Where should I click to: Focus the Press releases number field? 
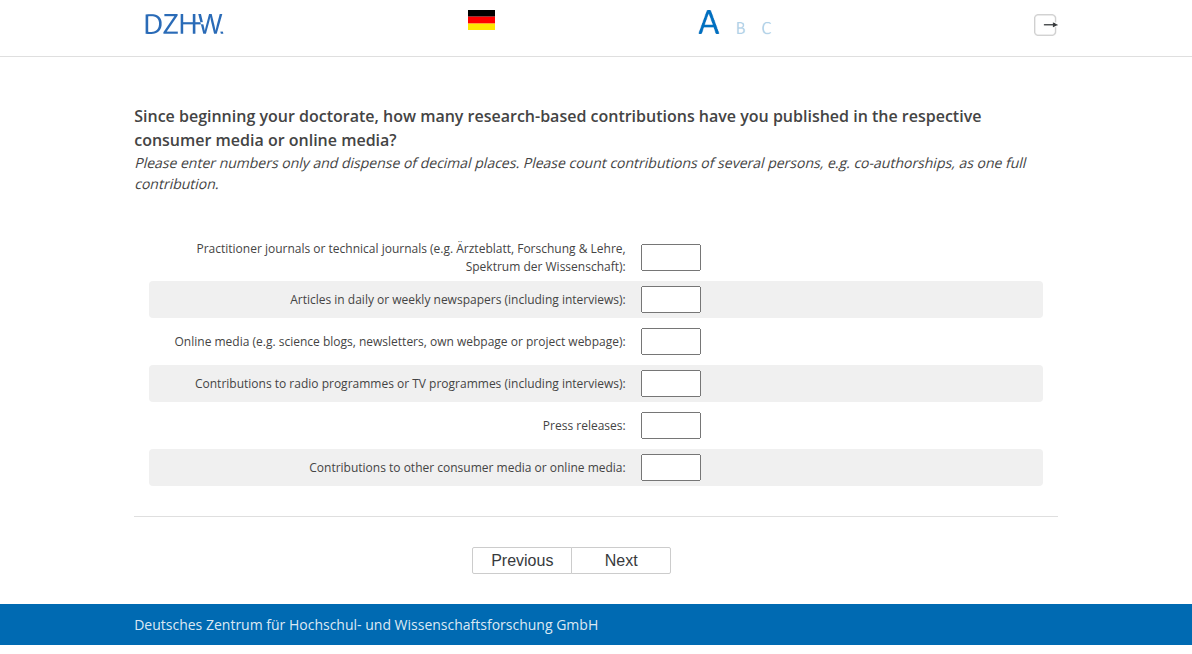pyautogui.click(x=670, y=425)
